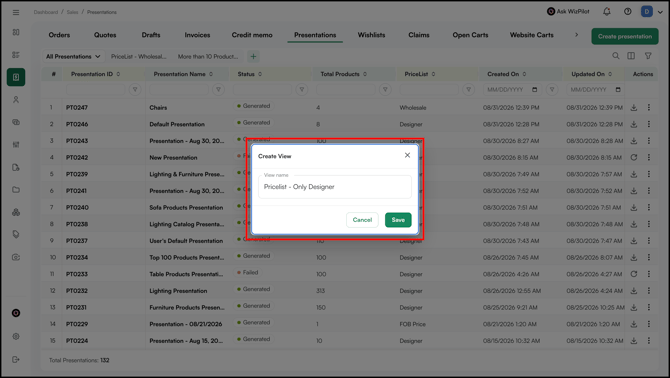Add a new view with plus icon
The width and height of the screenshot is (670, 378).
[253, 56]
